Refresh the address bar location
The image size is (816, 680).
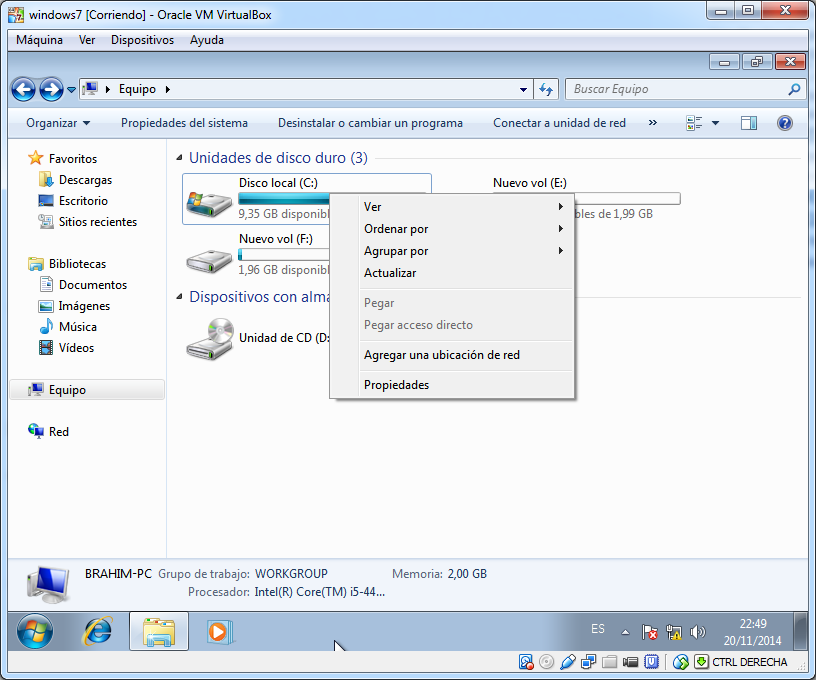click(x=546, y=89)
